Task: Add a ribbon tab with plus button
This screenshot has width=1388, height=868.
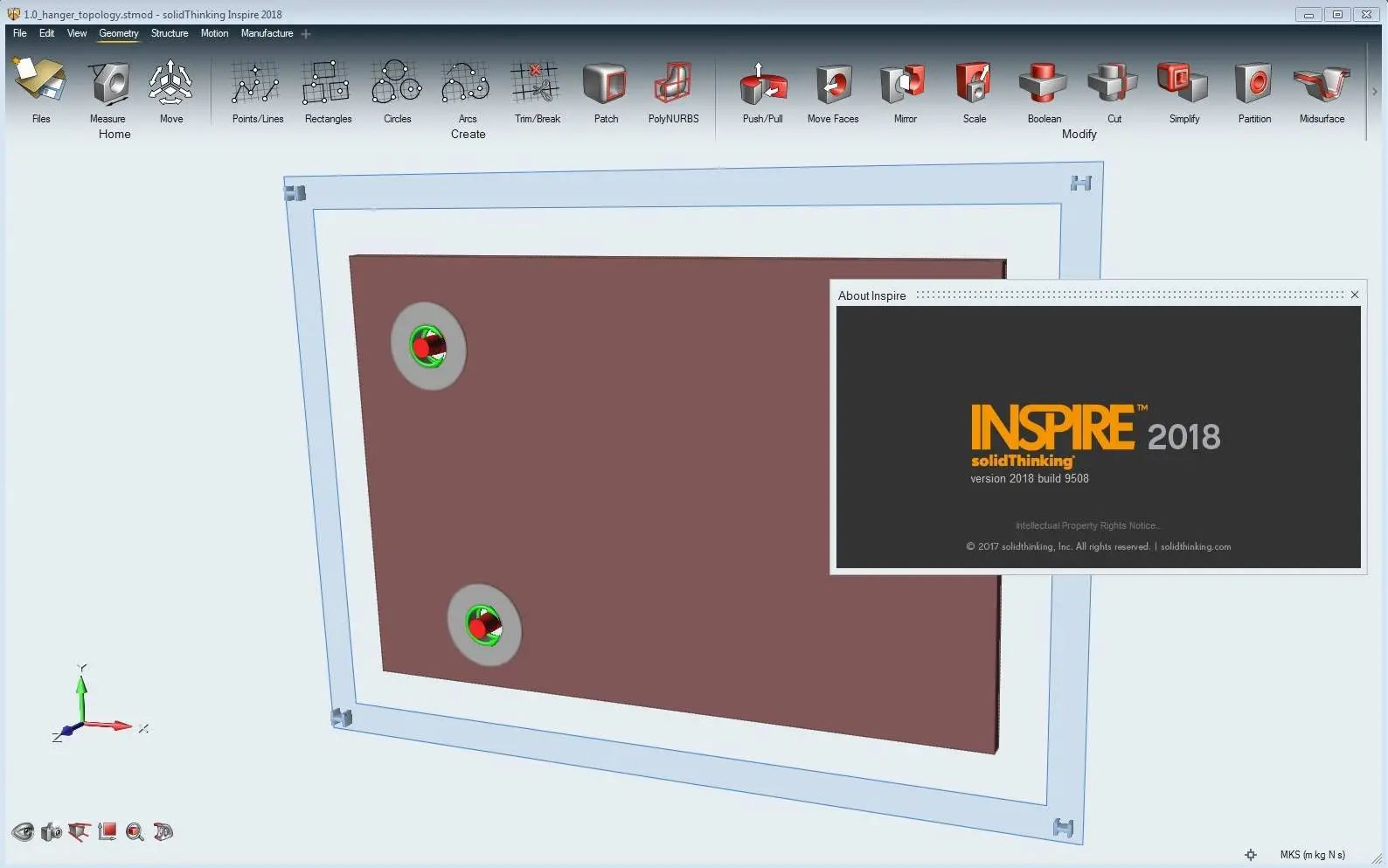Action: point(306,34)
